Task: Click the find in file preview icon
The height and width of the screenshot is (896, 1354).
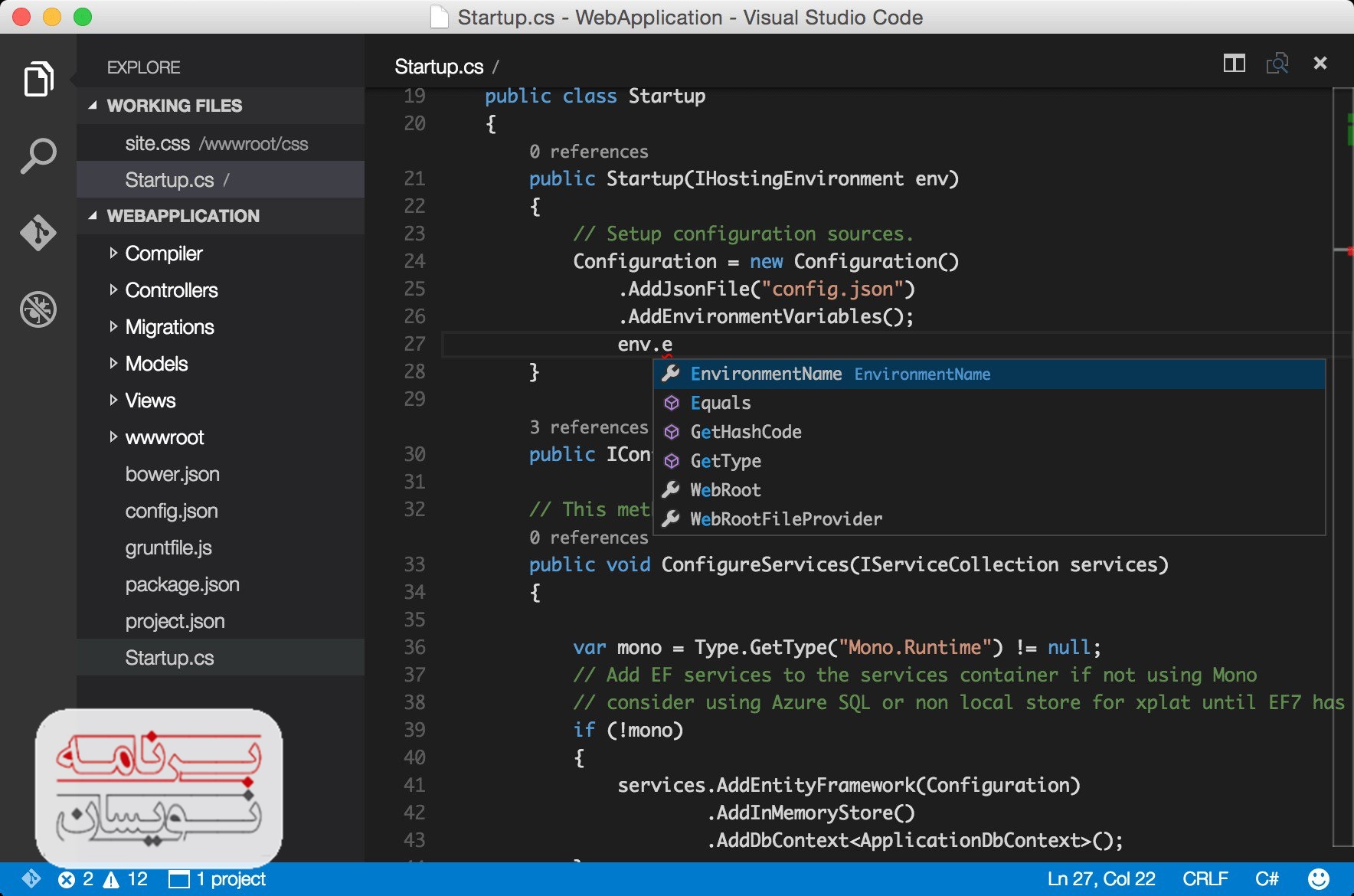Action: point(1277,64)
